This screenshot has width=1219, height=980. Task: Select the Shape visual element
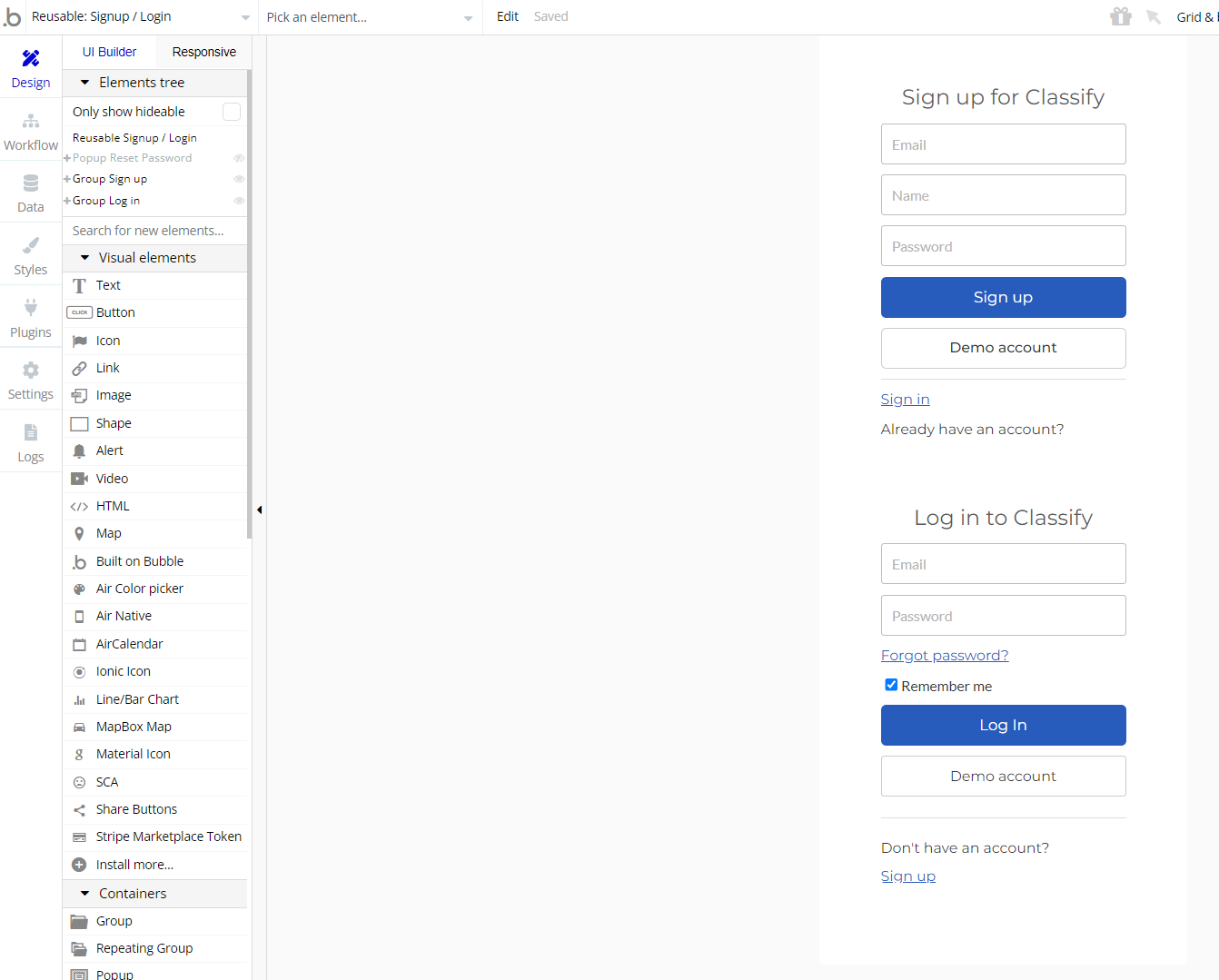[x=155, y=423]
